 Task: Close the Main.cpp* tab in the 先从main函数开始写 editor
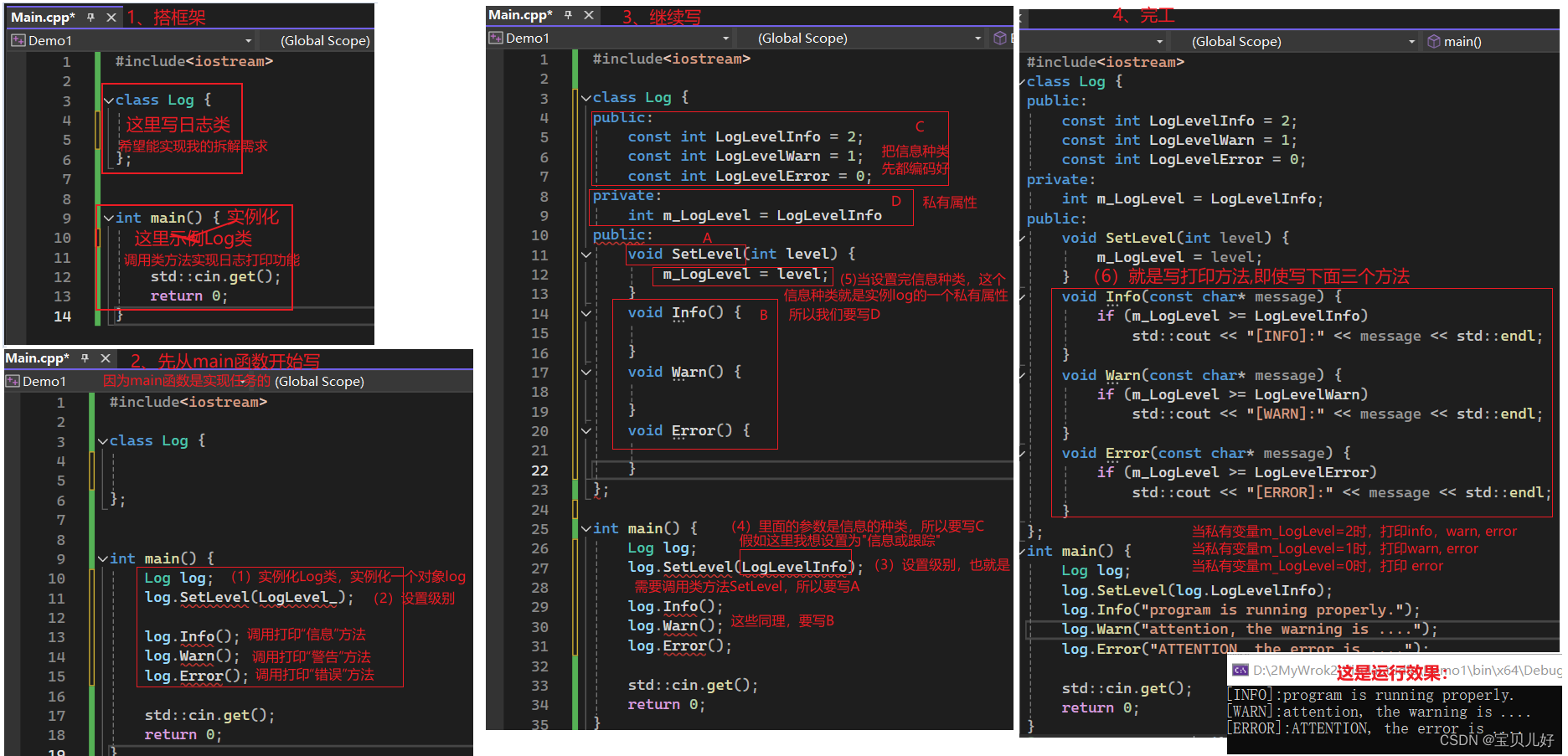tap(106, 358)
